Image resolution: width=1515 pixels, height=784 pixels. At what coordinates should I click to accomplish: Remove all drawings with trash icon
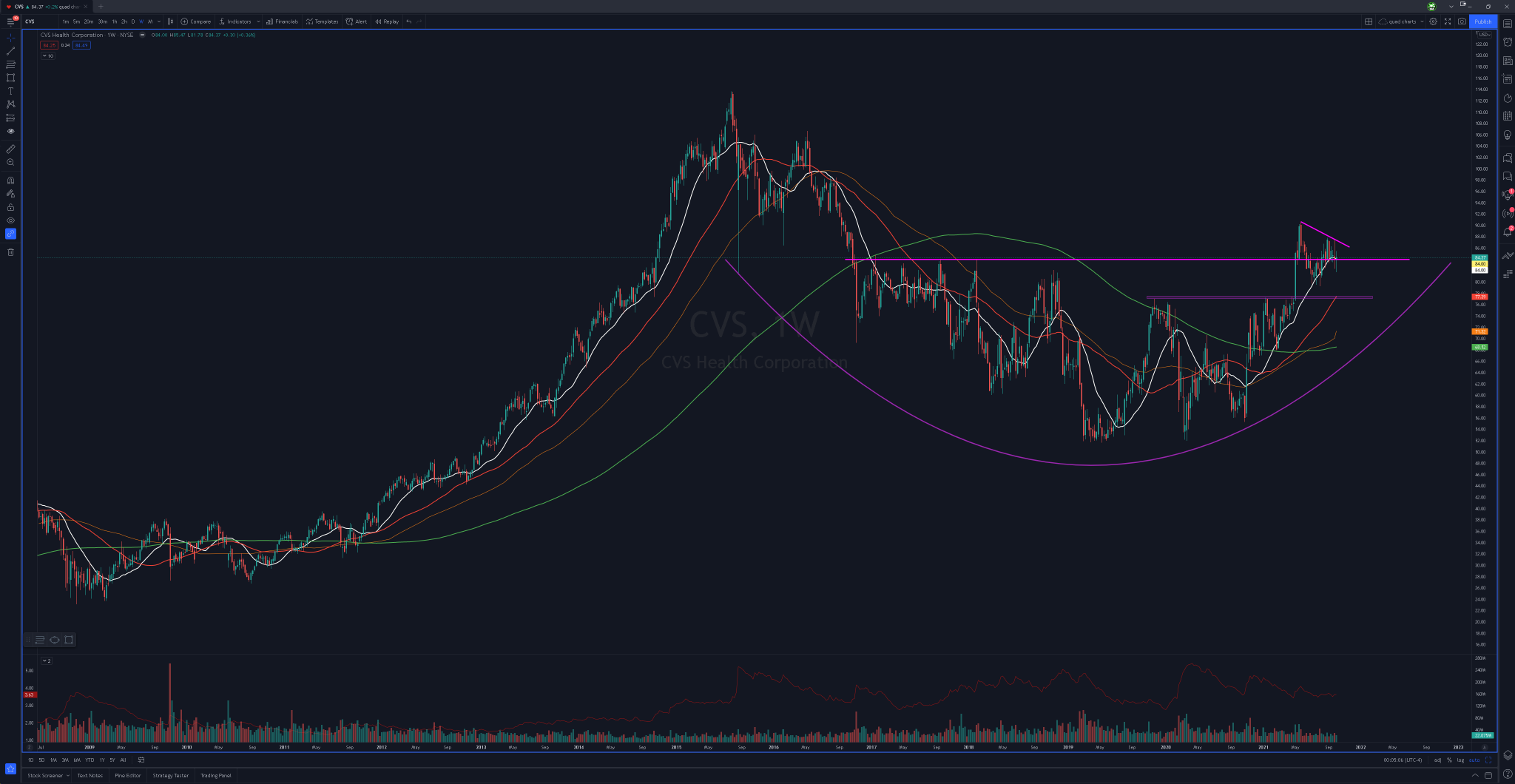(10, 252)
